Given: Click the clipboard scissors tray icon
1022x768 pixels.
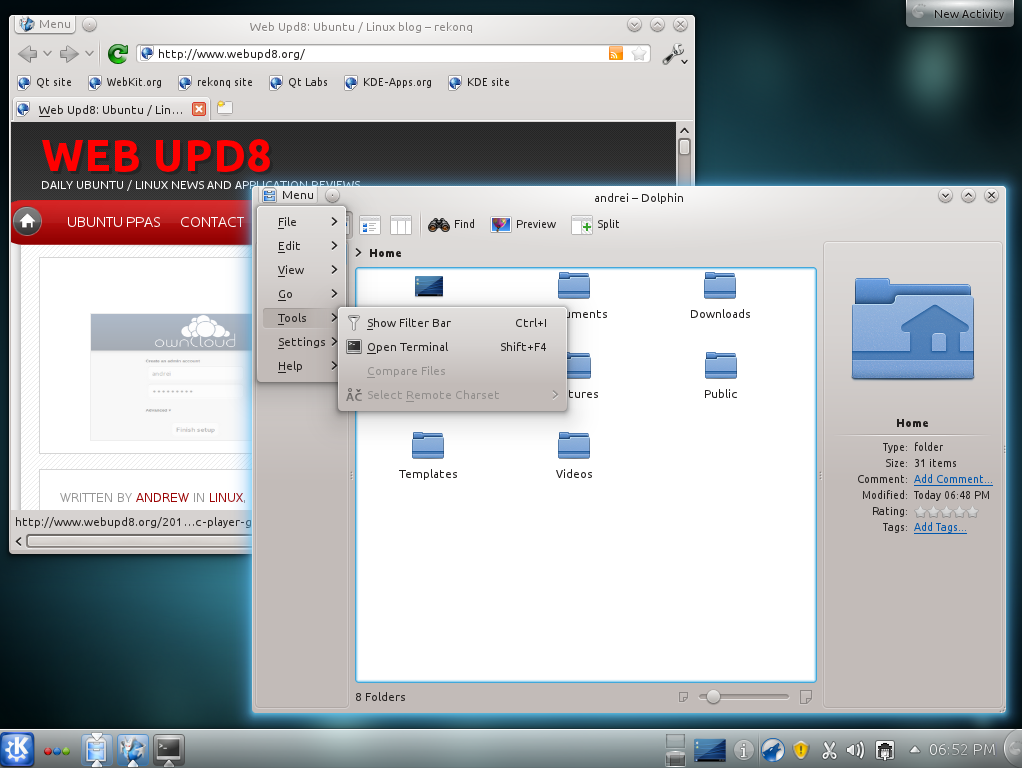Looking at the screenshot, I should coord(828,750).
